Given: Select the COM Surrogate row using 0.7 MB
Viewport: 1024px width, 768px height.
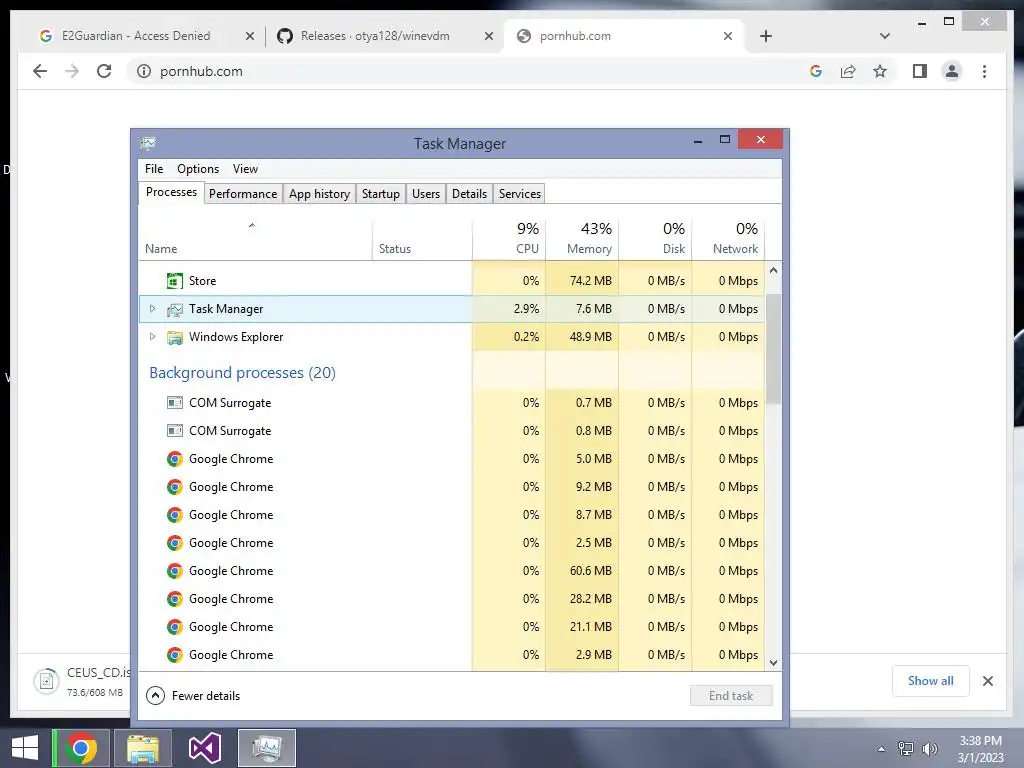Looking at the screenshot, I should coord(451,403).
